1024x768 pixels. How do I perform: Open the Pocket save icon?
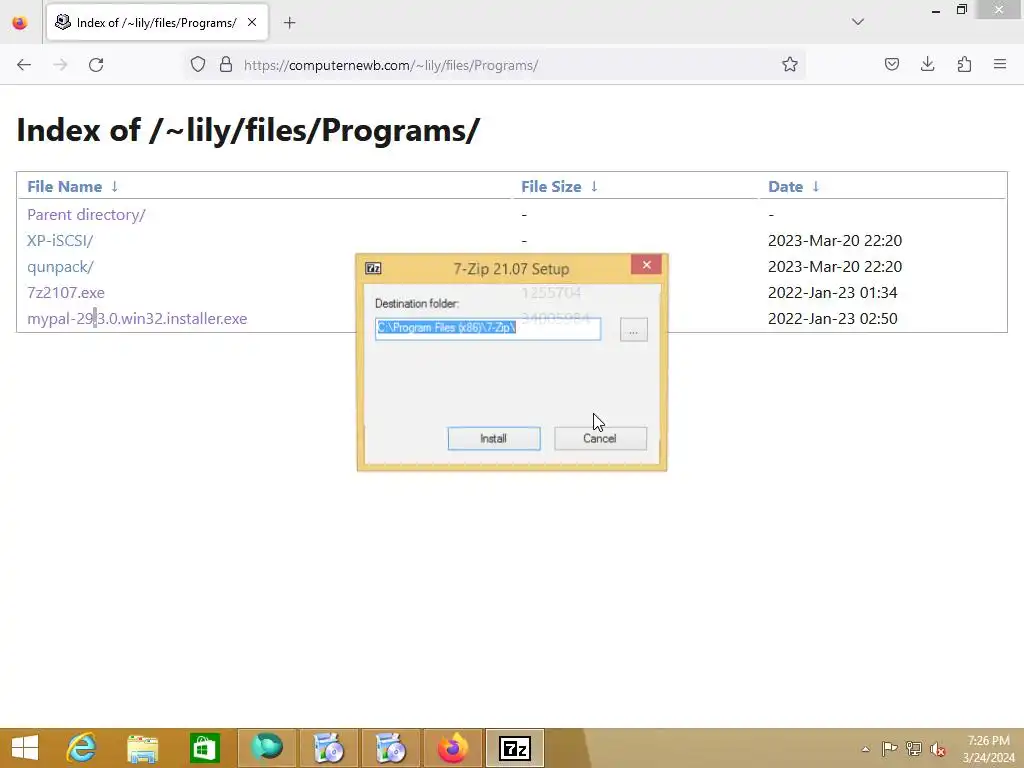(x=891, y=65)
